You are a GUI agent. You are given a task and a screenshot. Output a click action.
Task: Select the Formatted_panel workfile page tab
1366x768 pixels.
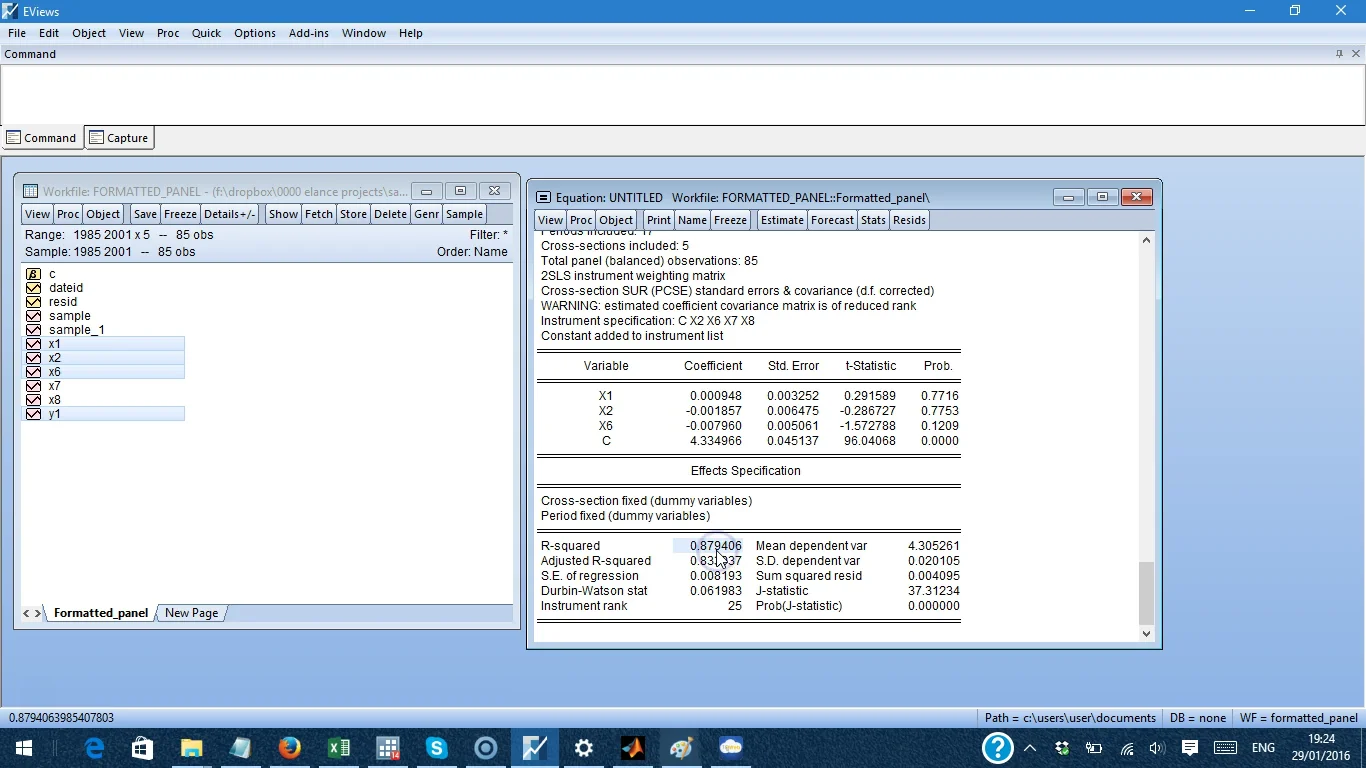pos(101,613)
